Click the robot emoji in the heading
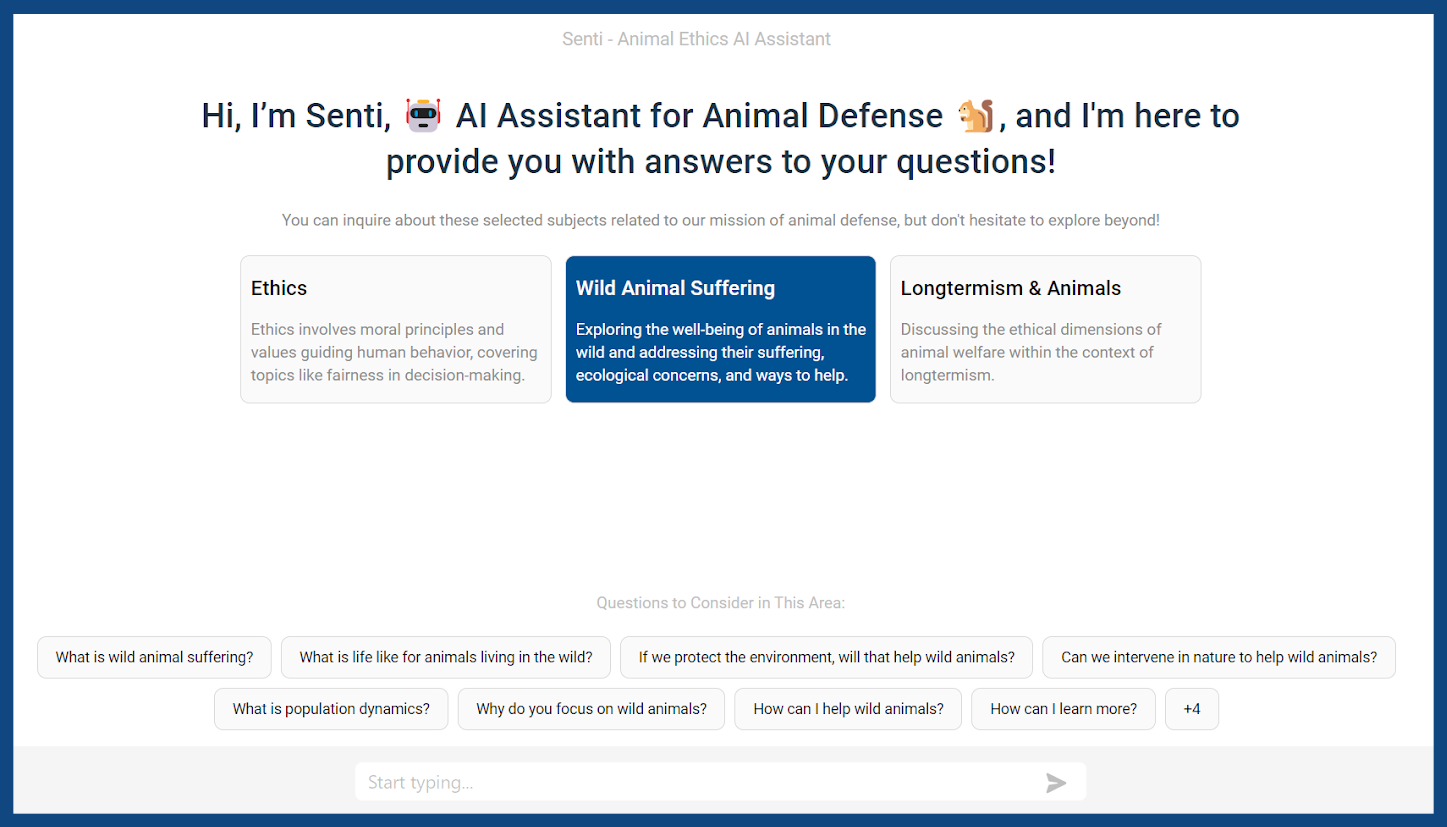 pos(423,116)
